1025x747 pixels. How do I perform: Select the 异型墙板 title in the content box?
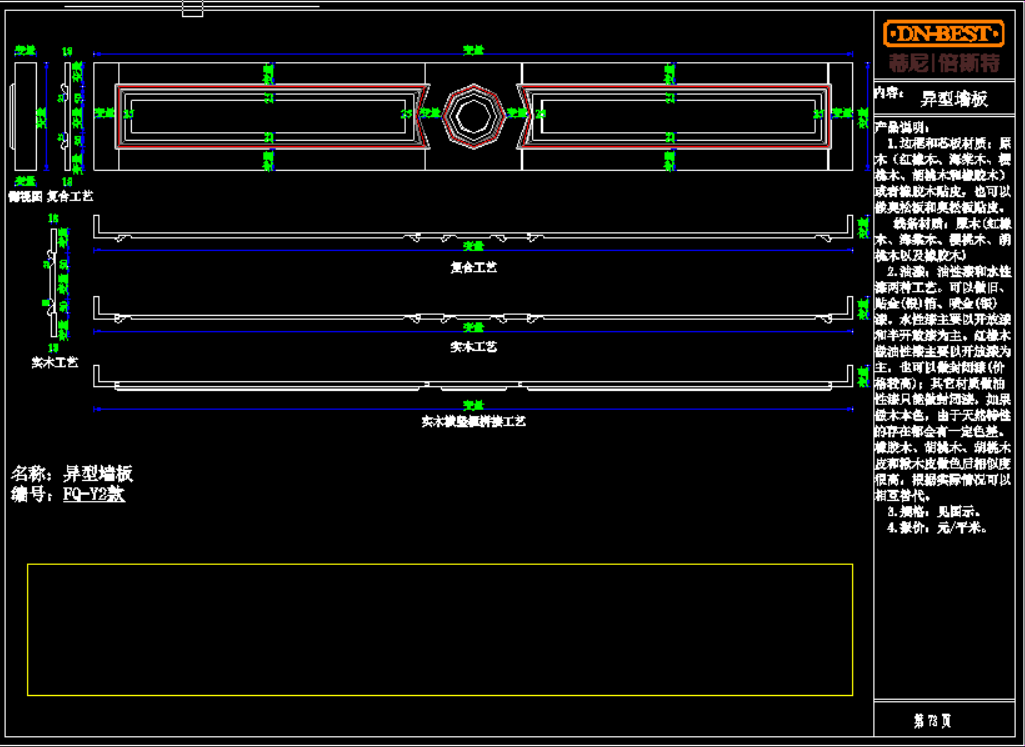[954, 98]
